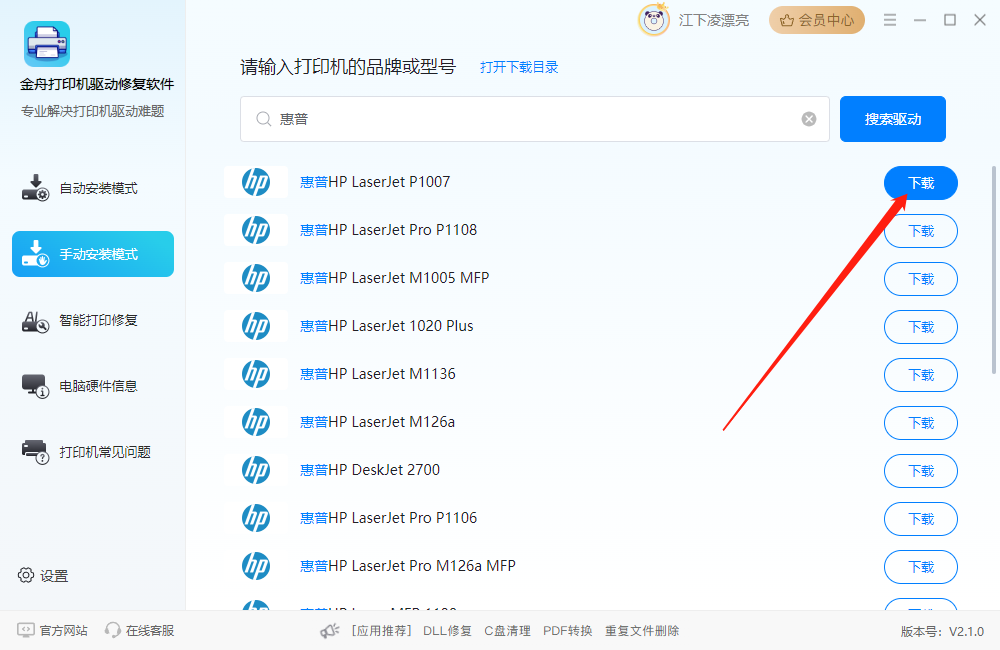Click the 会员中心 button
The height and width of the screenshot is (650, 1000).
click(816, 20)
